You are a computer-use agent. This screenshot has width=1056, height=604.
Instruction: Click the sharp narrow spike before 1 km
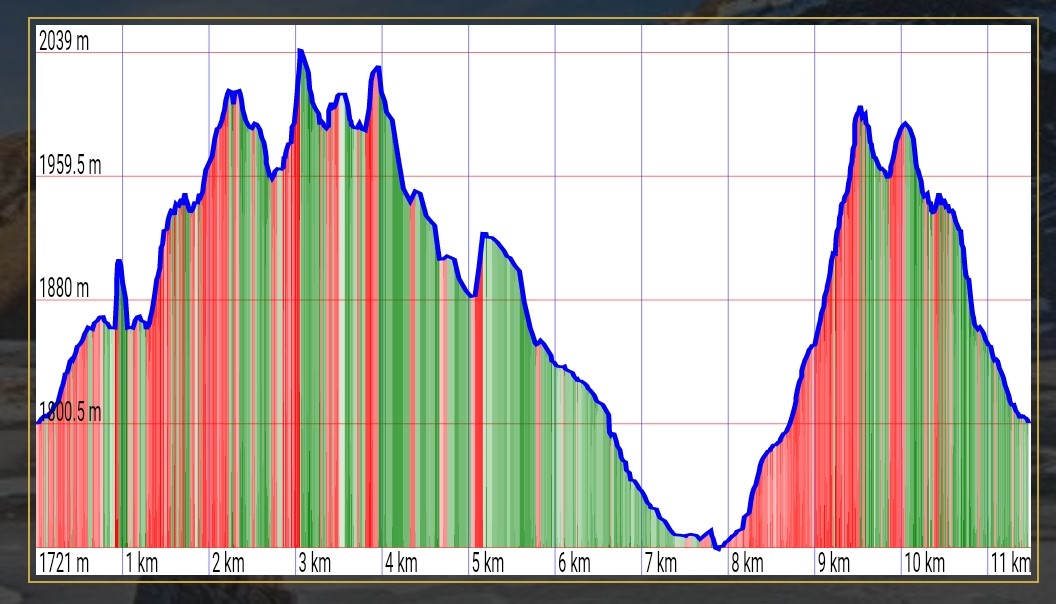(119, 261)
